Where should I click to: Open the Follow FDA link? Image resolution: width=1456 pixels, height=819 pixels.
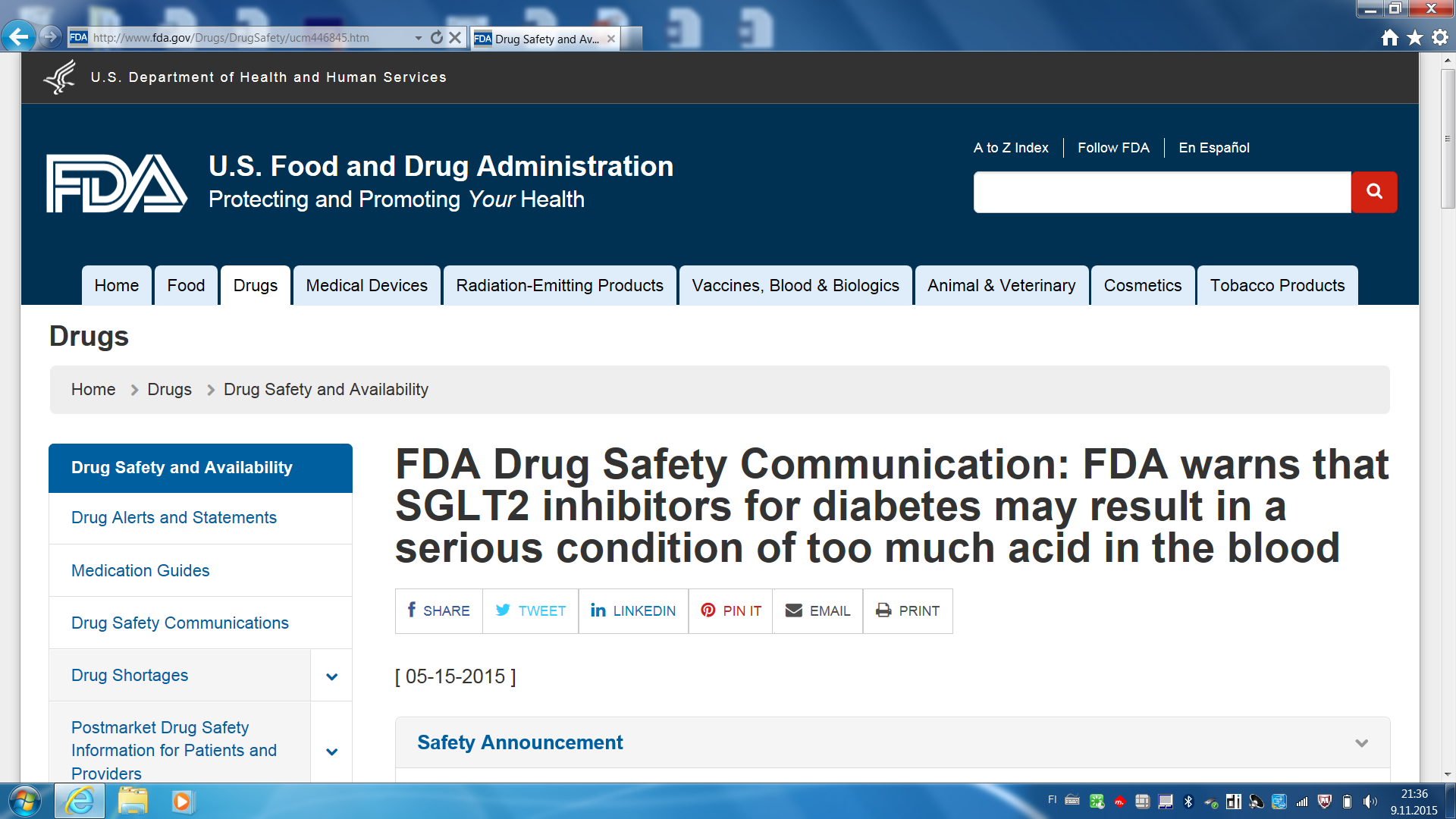coord(1113,148)
